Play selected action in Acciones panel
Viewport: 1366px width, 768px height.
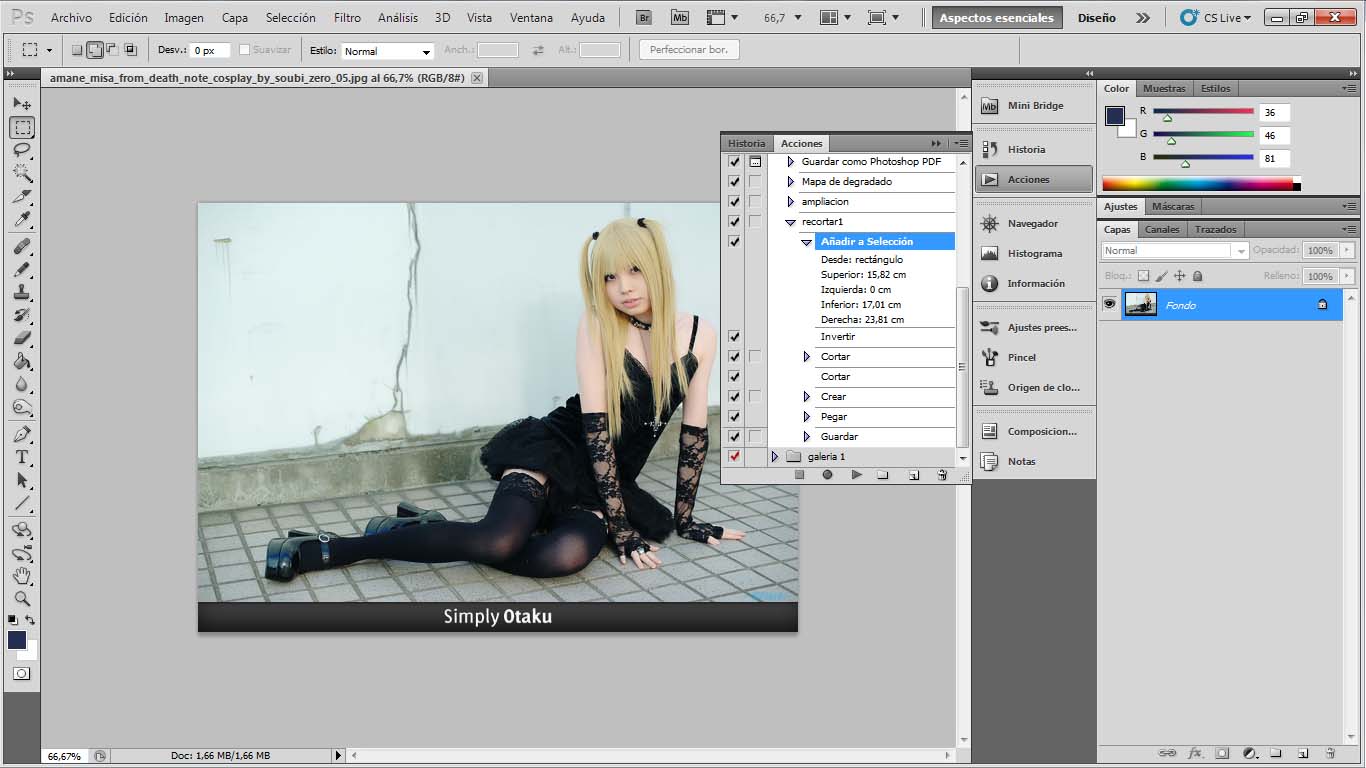[x=856, y=475]
